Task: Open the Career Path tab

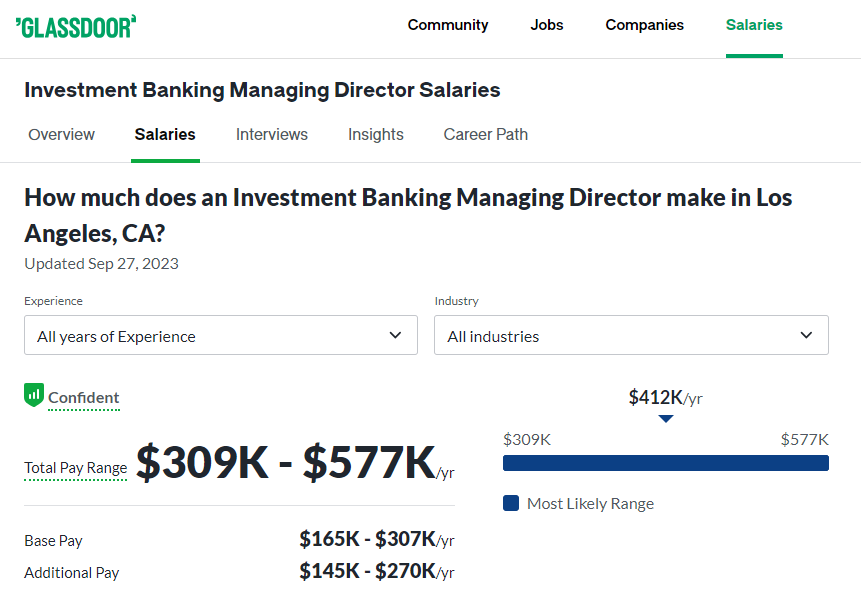Action: tap(485, 134)
